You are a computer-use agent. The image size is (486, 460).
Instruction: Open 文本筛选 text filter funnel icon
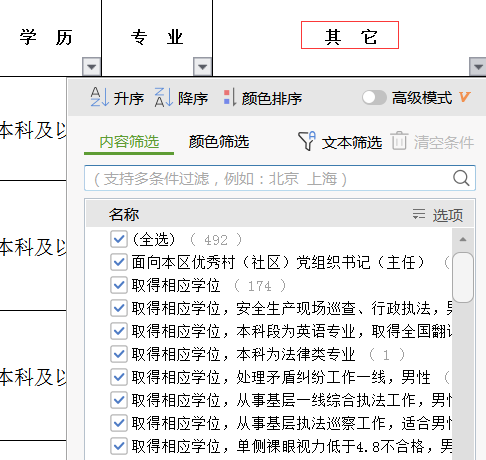coord(307,141)
